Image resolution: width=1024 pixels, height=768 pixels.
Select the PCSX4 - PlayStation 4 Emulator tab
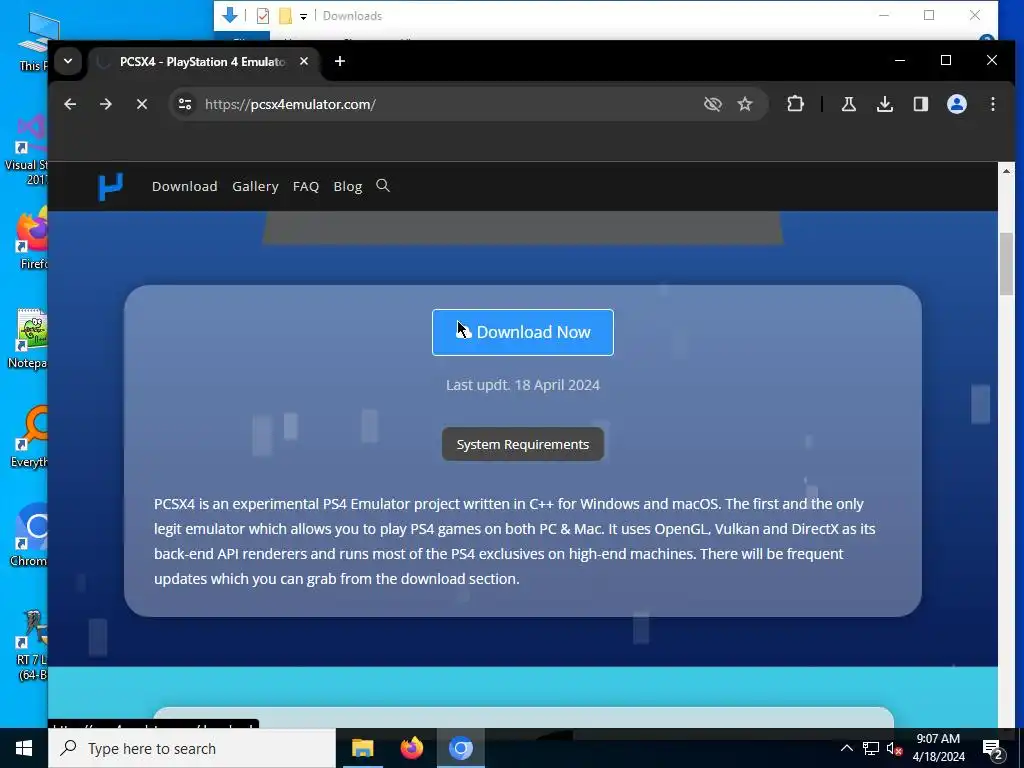[202, 62]
